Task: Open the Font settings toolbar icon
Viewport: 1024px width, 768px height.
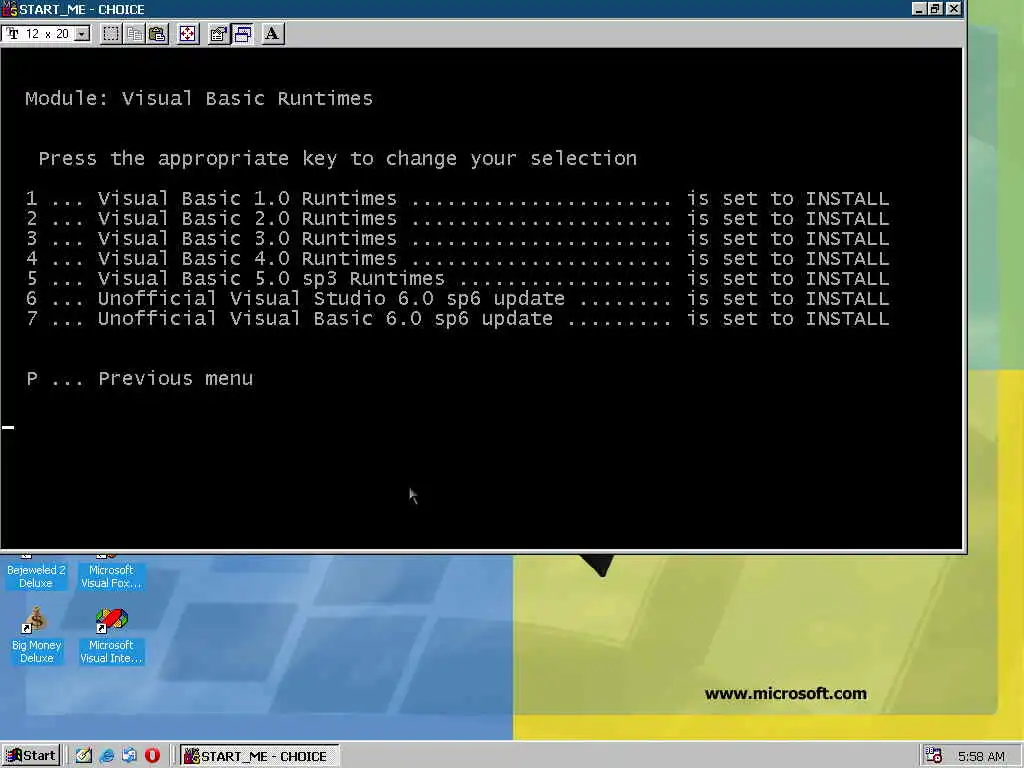Action: pyautogui.click(x=272, y=34)
